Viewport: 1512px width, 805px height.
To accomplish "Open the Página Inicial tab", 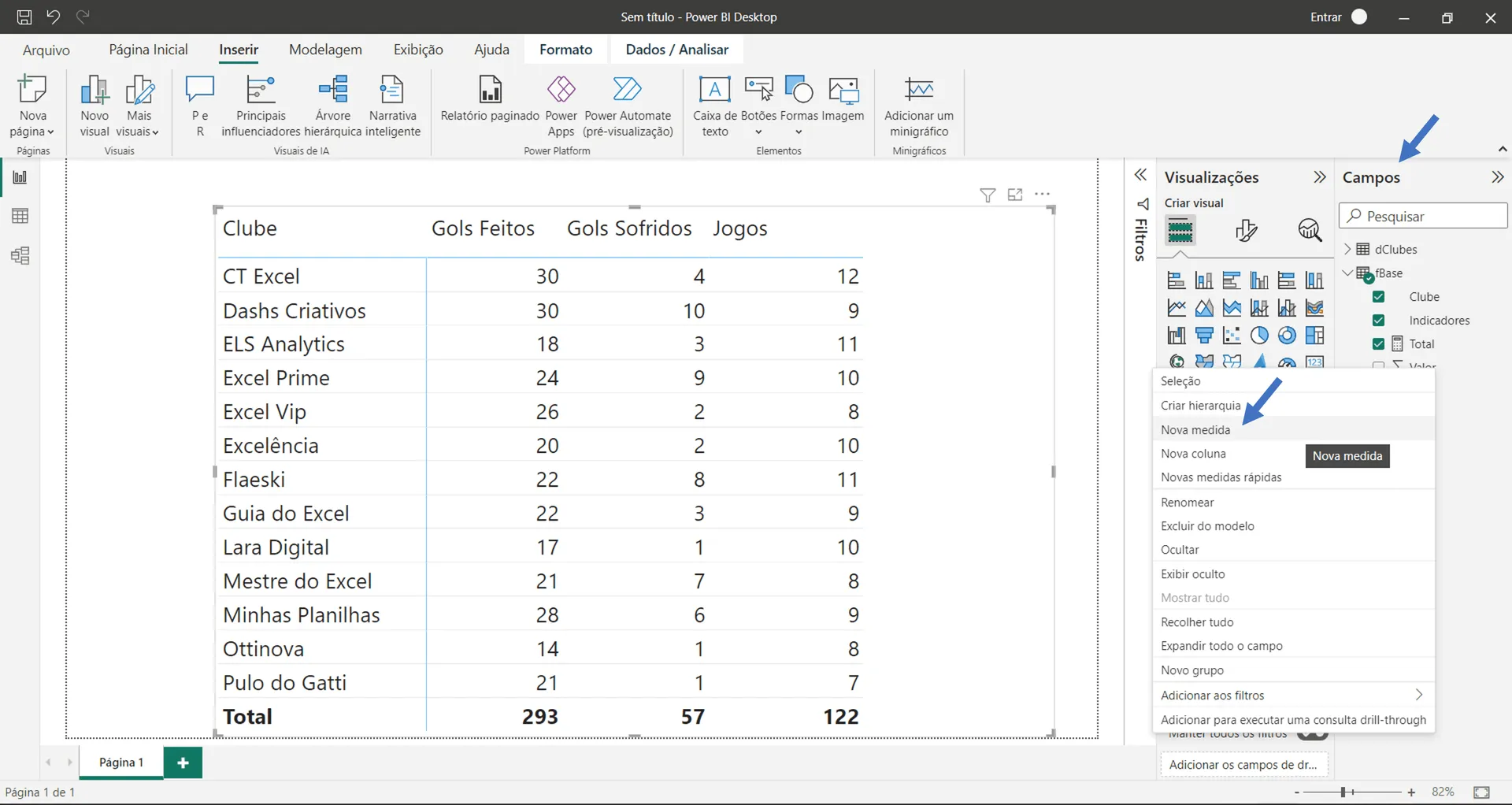I will click(x=148, y=50).
